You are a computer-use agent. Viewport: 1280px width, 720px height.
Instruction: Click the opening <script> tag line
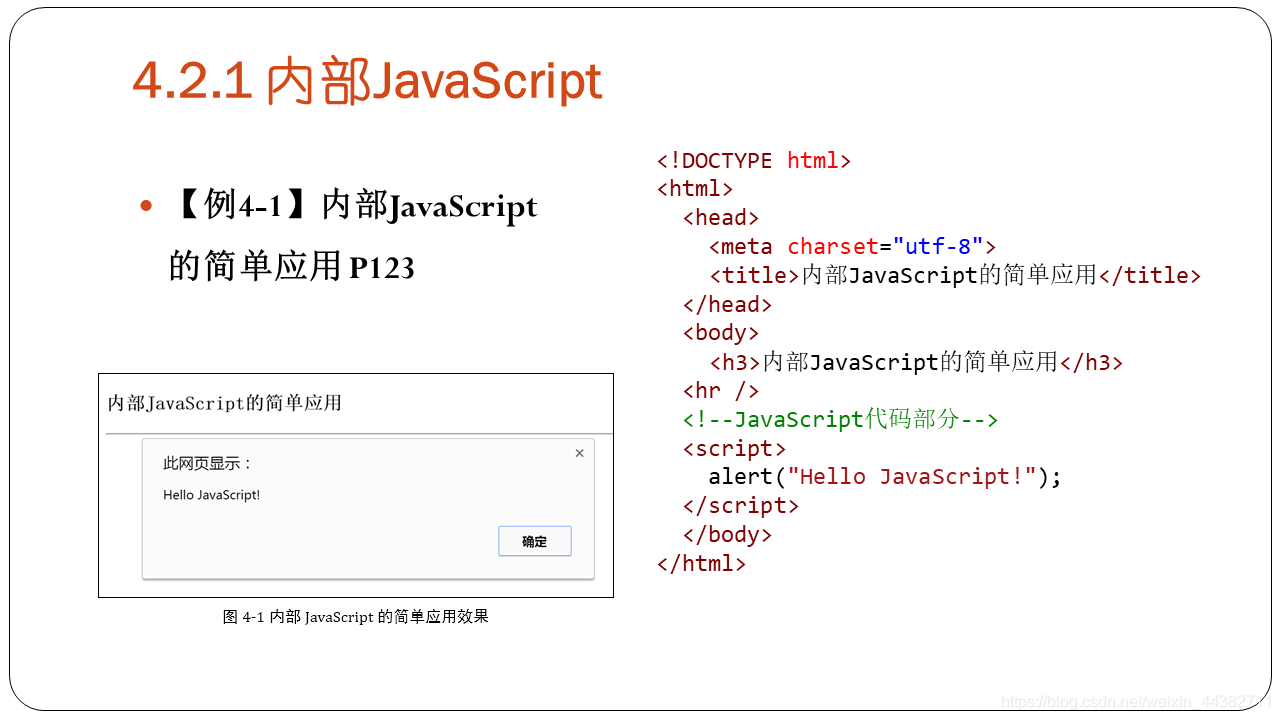[x=734, y=448]
